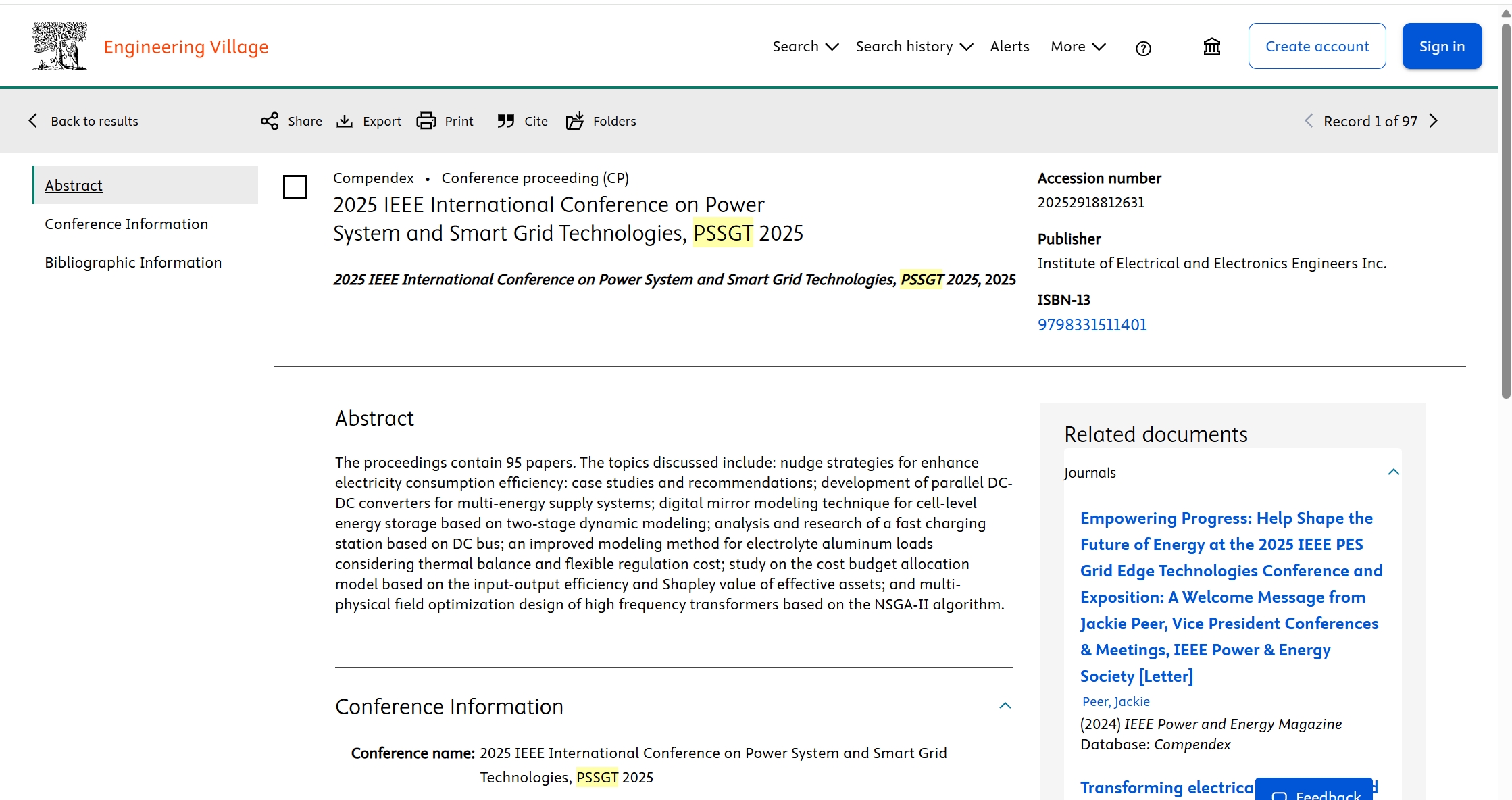
Task: Click the Export download icon
Action: [x=345, y=121]
